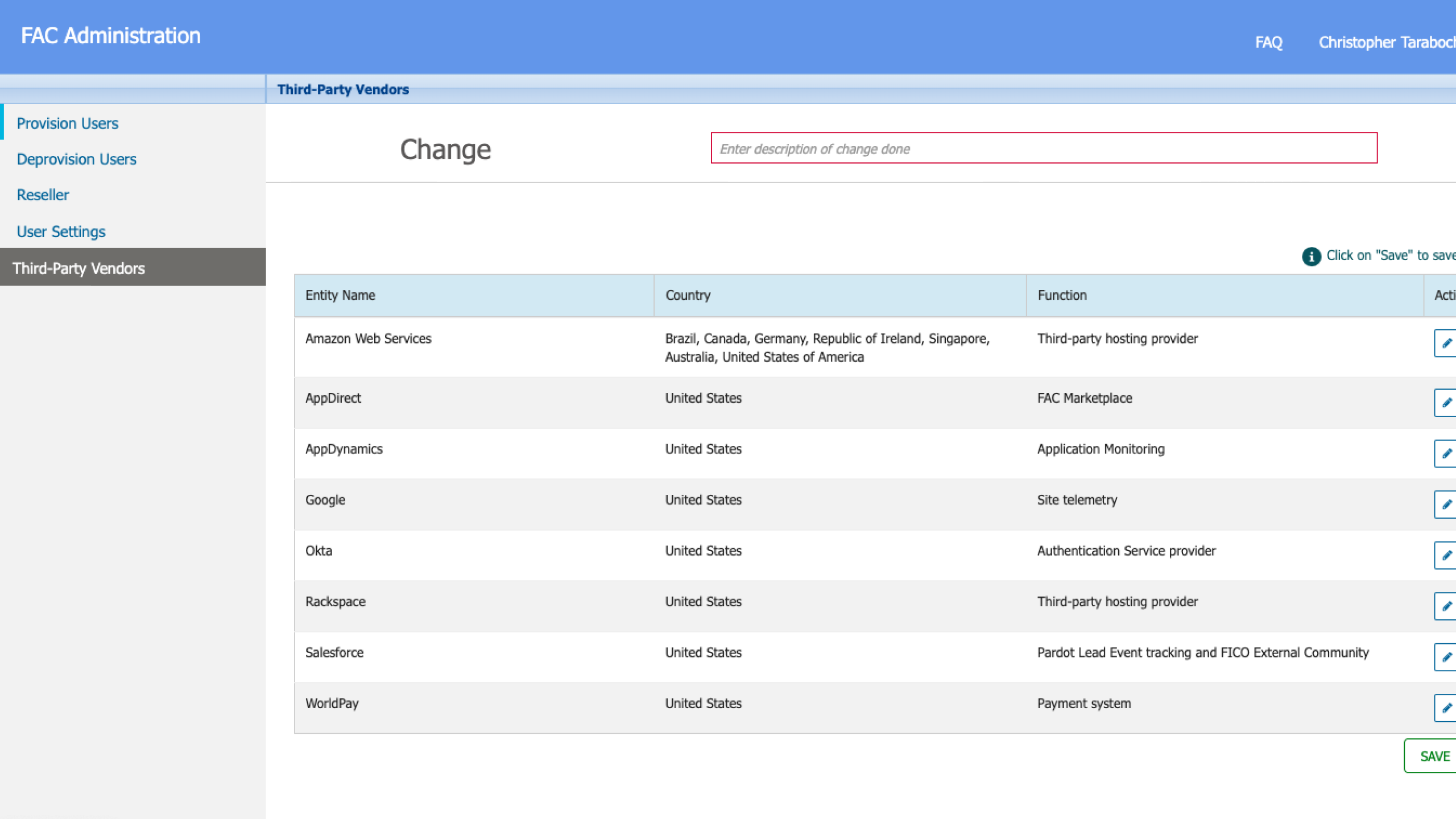
Task: Select Third-Party Vendors sidebar item
Action: pyautogui.click(x=78, y=268)
